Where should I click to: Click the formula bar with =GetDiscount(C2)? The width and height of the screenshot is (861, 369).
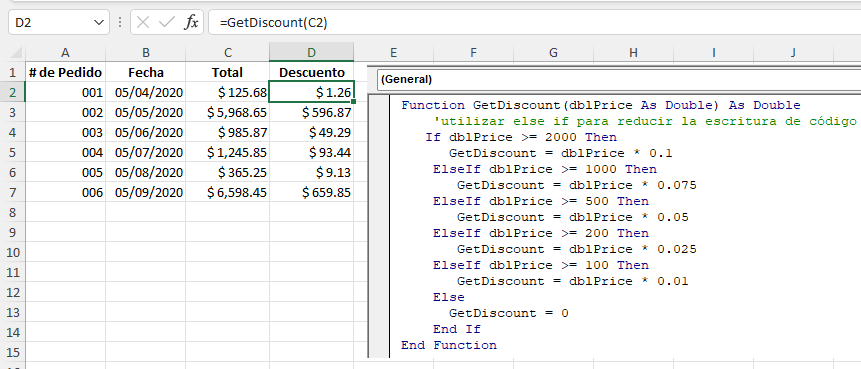[534, 23]
